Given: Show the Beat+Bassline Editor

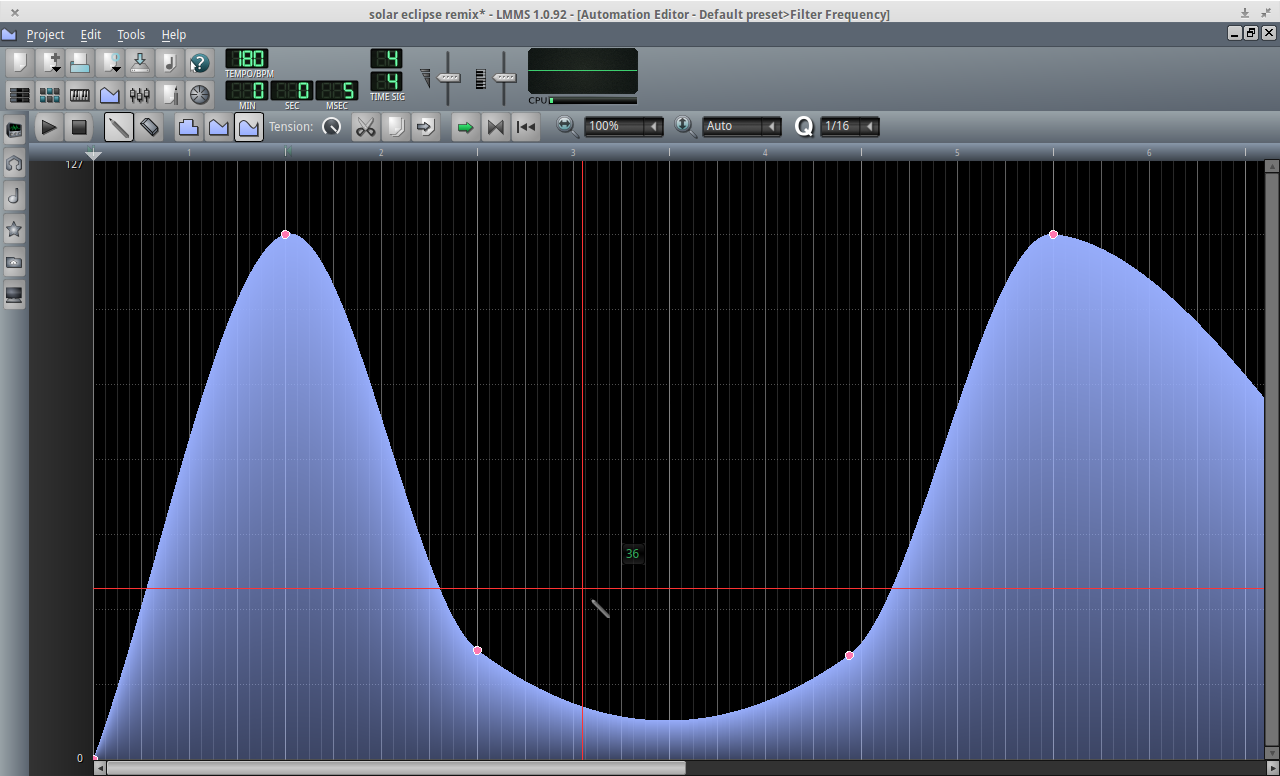Looking at the screenshot, I should point(50,95).
